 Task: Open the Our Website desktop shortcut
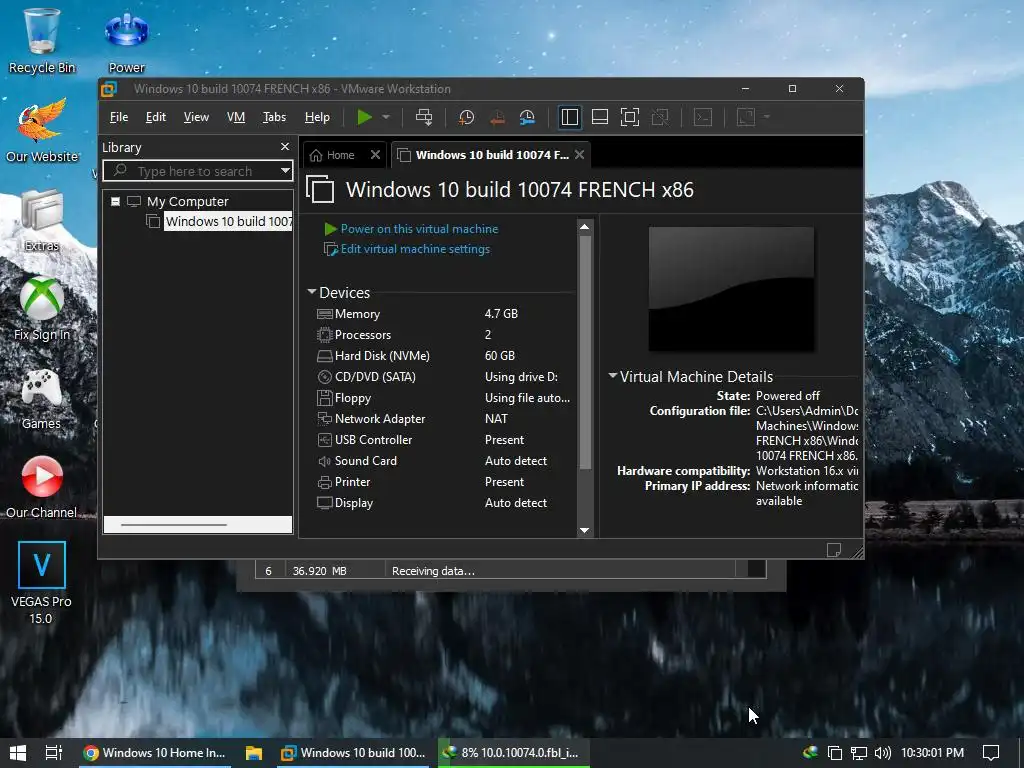[42, 130]
